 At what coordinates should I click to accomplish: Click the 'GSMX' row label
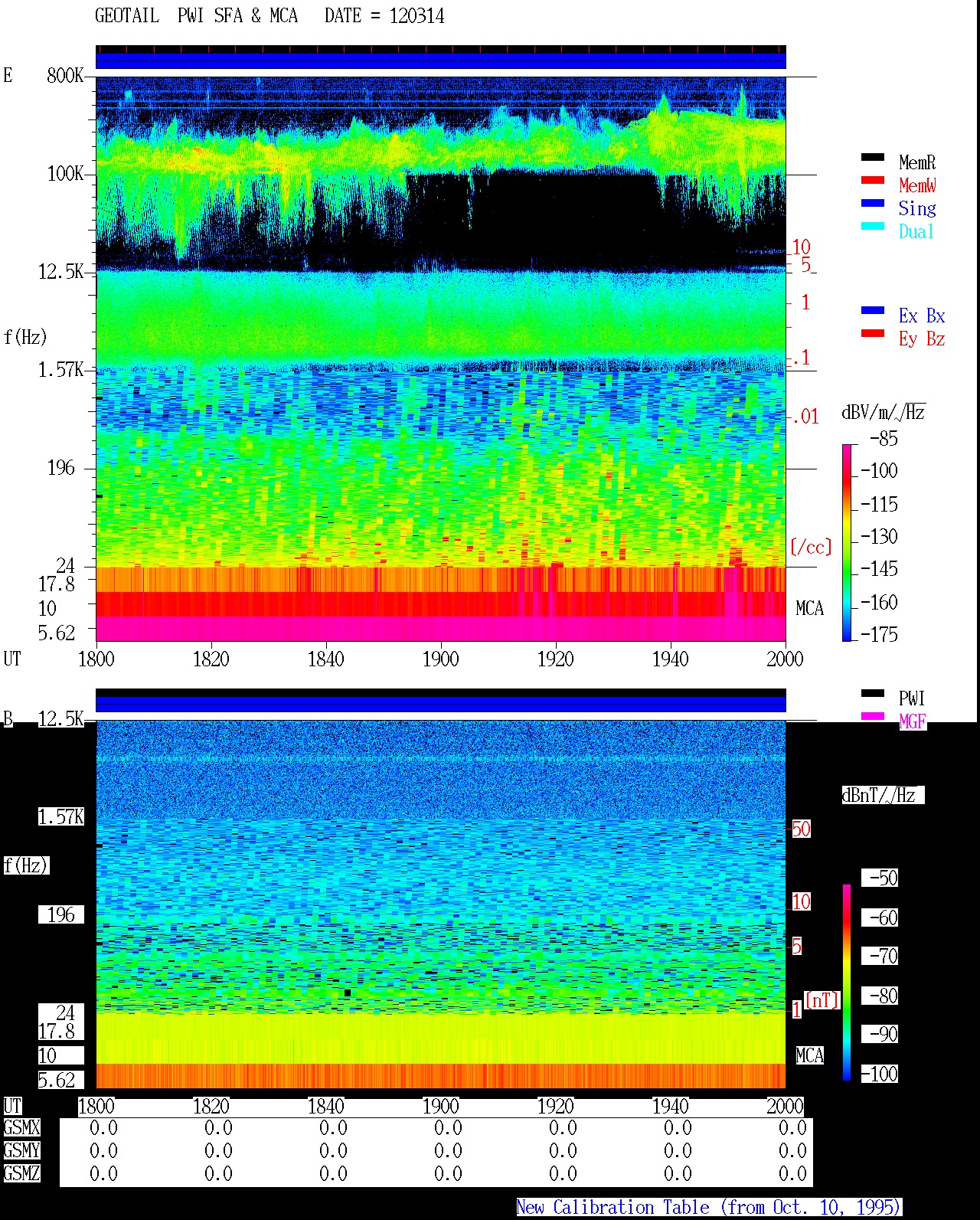pyautogui.click(x=21, y=1128)
